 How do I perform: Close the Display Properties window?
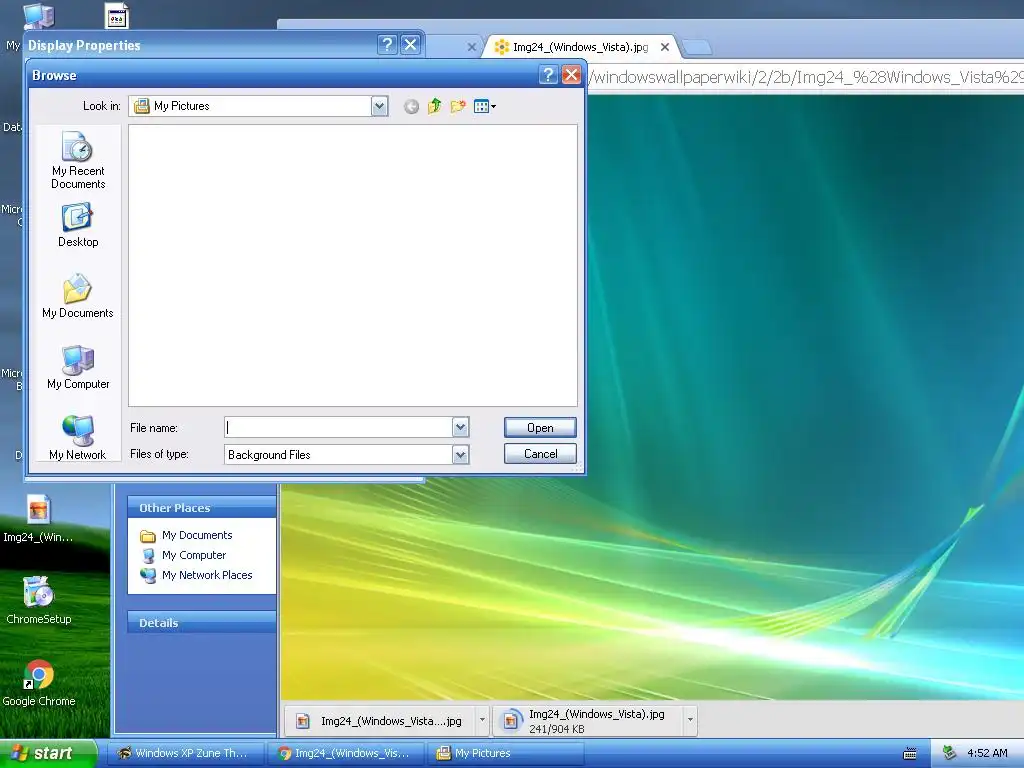(410, 44)
